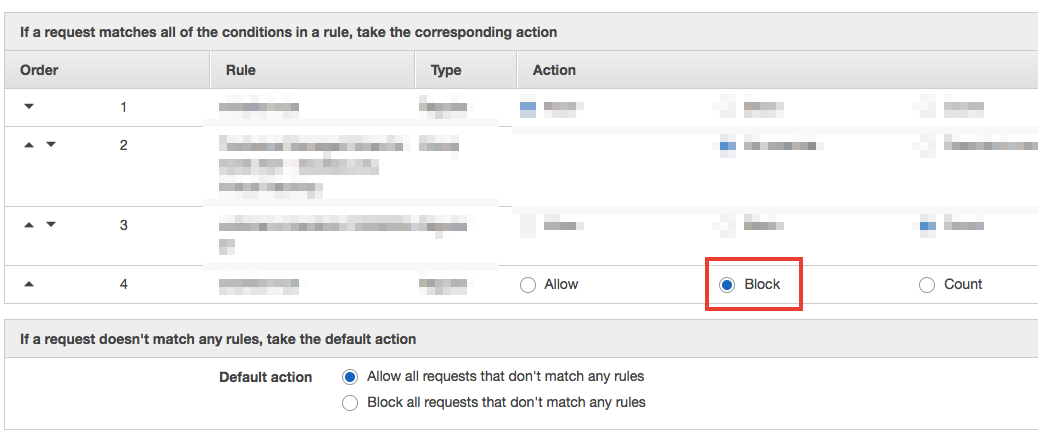Select the Block radio for rule 3
This screenshot has width=1038, height=440.
click(728, 226)
